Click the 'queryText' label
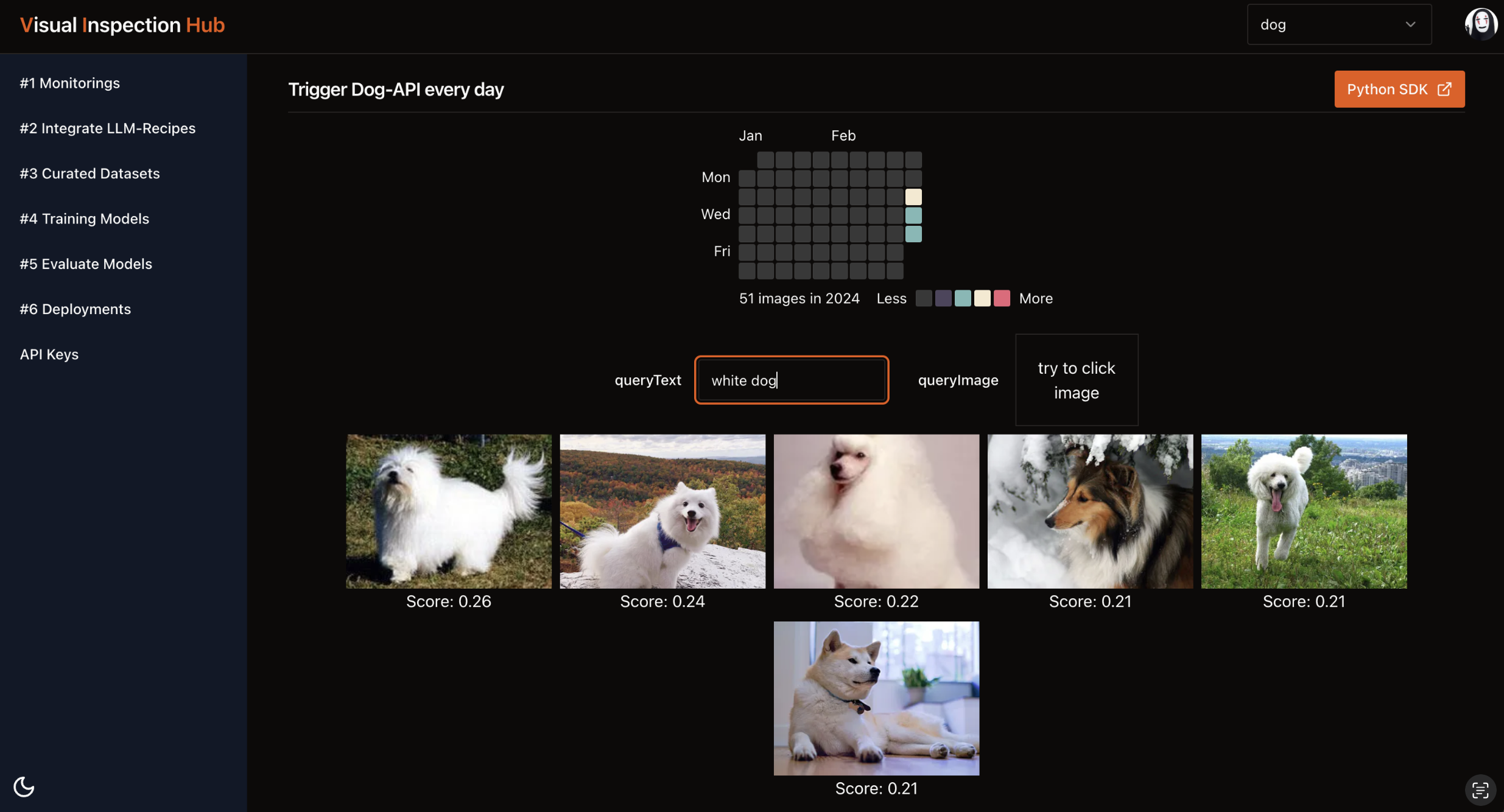The height and width of the screenshot is (812, 1504). [648, 380]
